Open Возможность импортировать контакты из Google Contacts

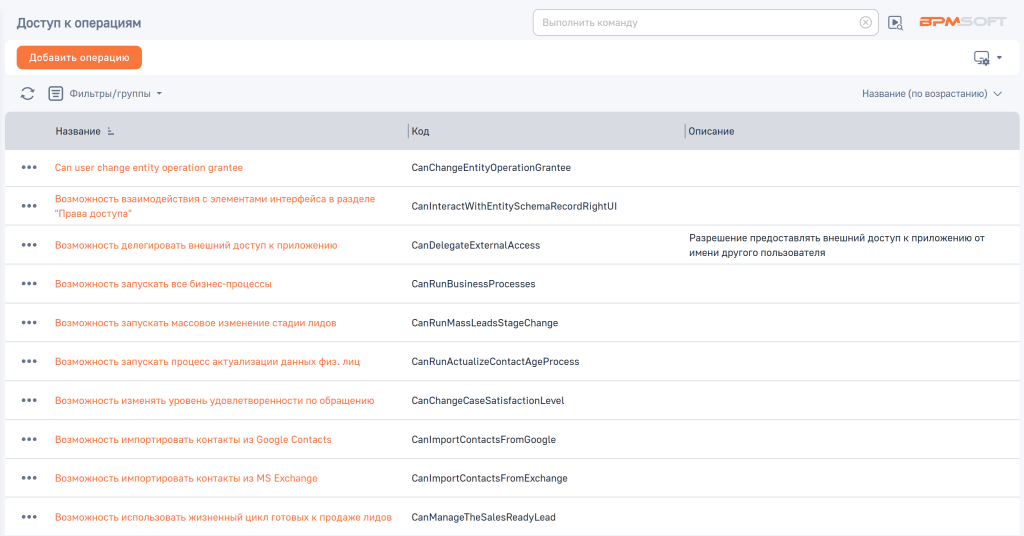193,439
